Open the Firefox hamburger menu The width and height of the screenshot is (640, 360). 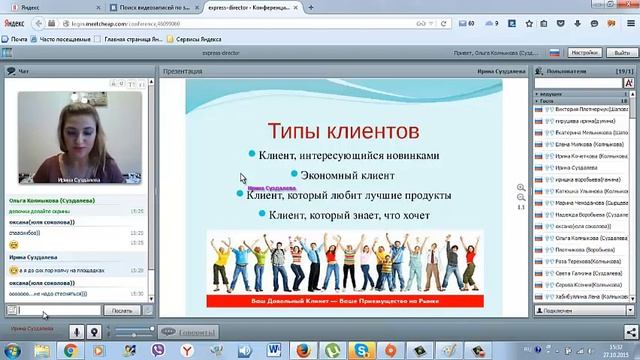tap(631, 24)
